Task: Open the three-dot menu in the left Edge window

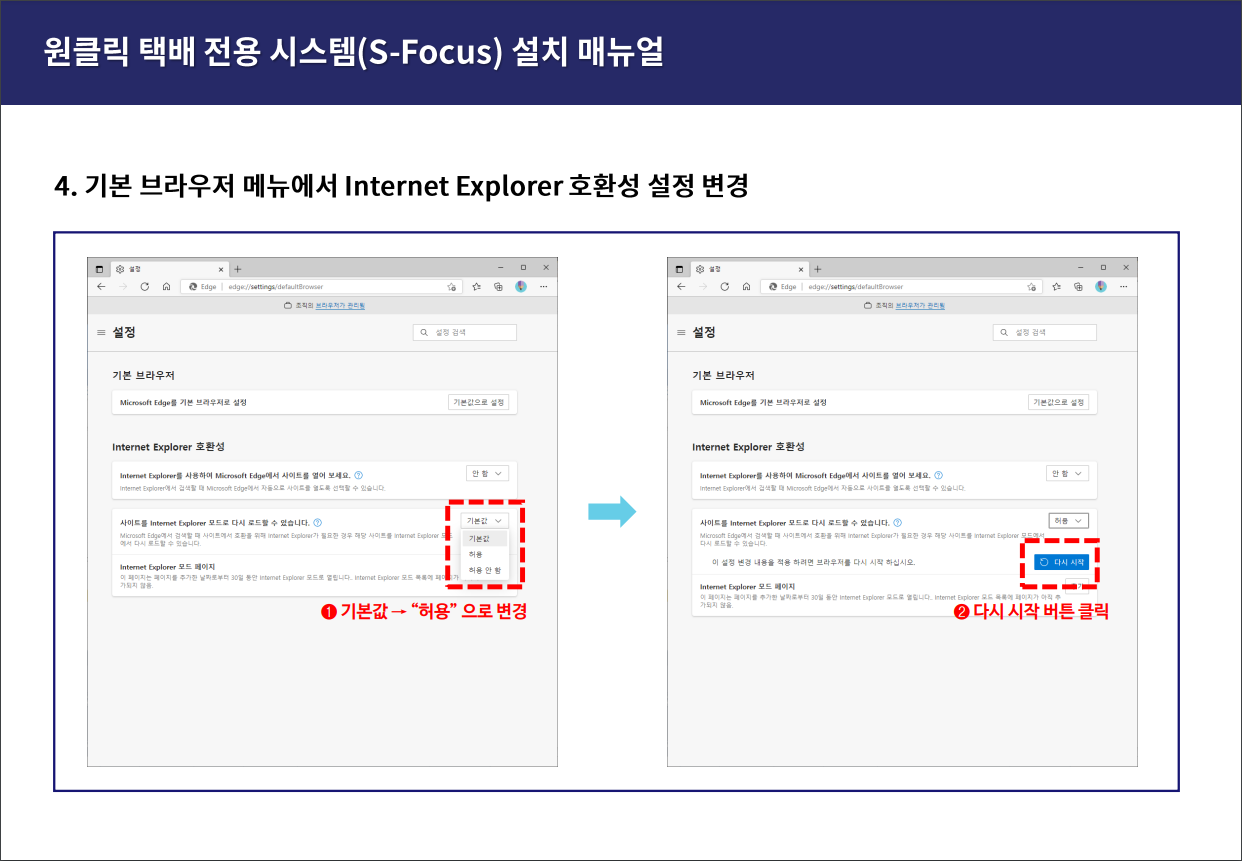Action: (544, 286)
